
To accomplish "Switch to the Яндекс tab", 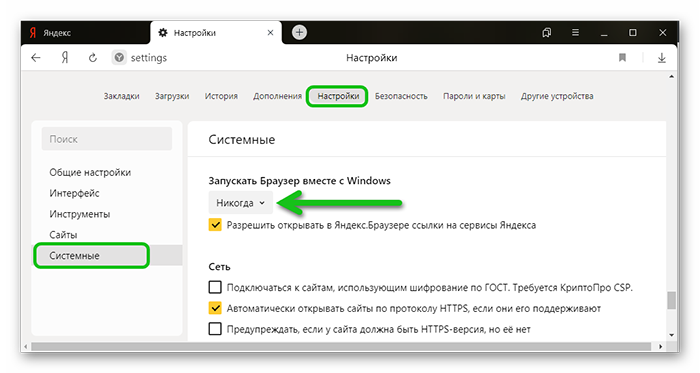I will coord(85,33).
